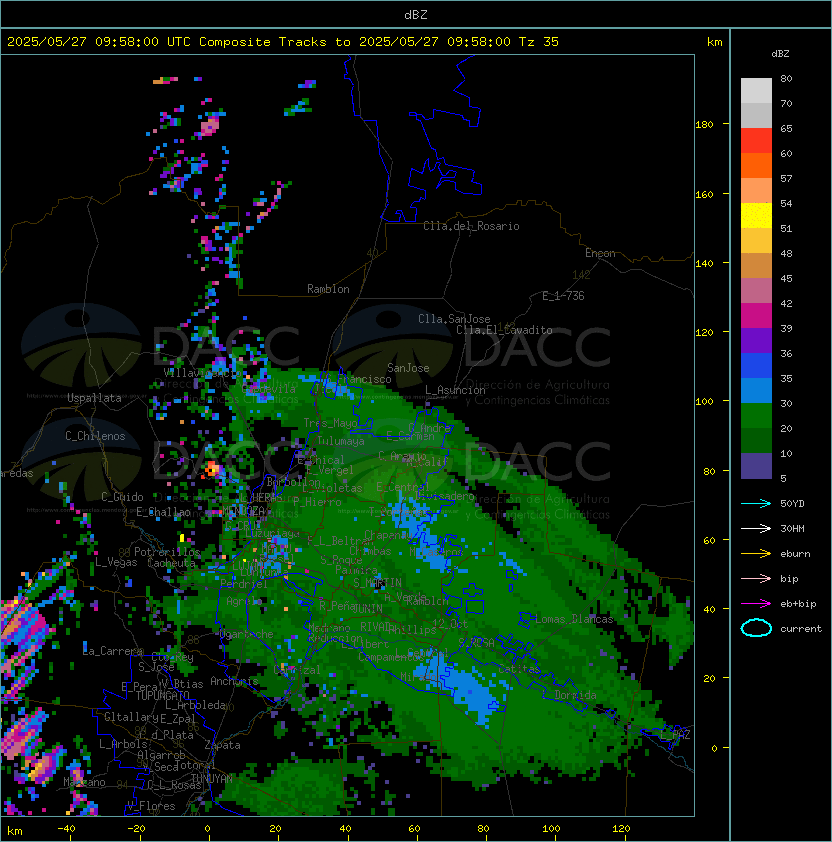This screenshot has height=842, width=832.
Task: Click the 'Composite Tracks' timestamp header line
Action: click(283, 42)
